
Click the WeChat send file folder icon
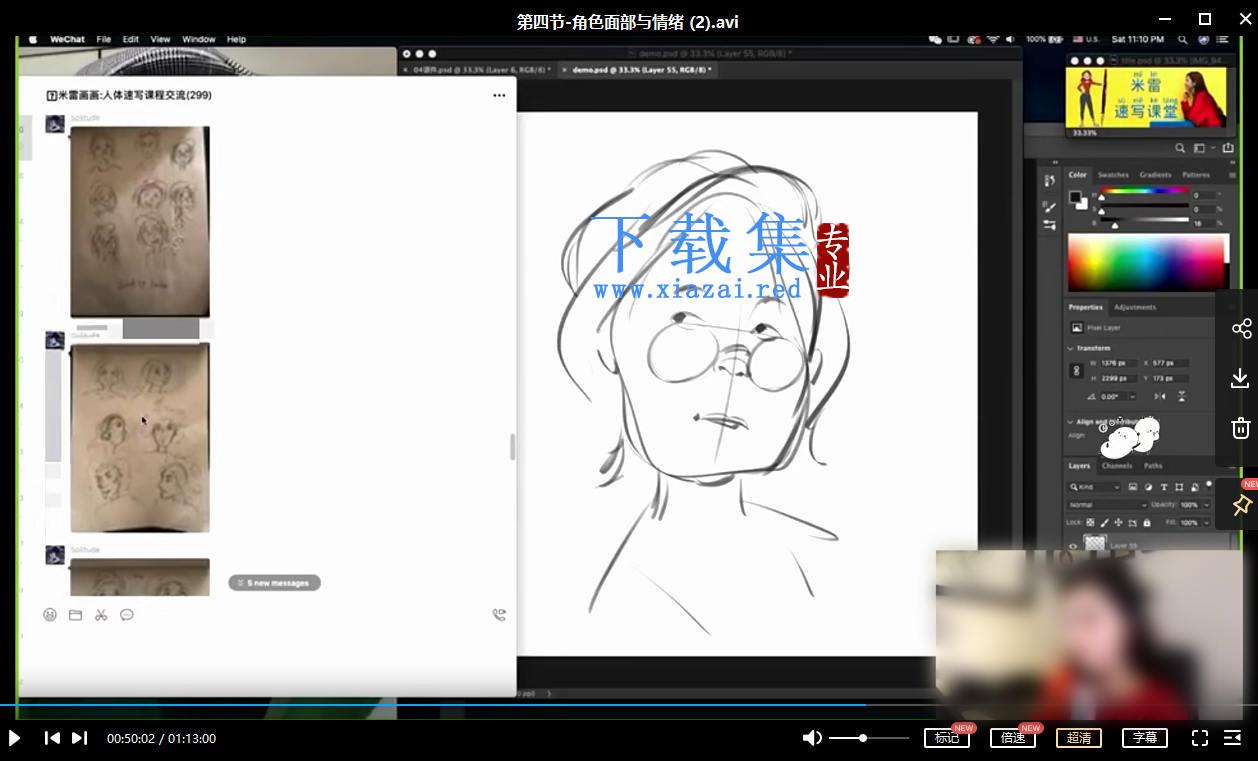coord(75,615)
